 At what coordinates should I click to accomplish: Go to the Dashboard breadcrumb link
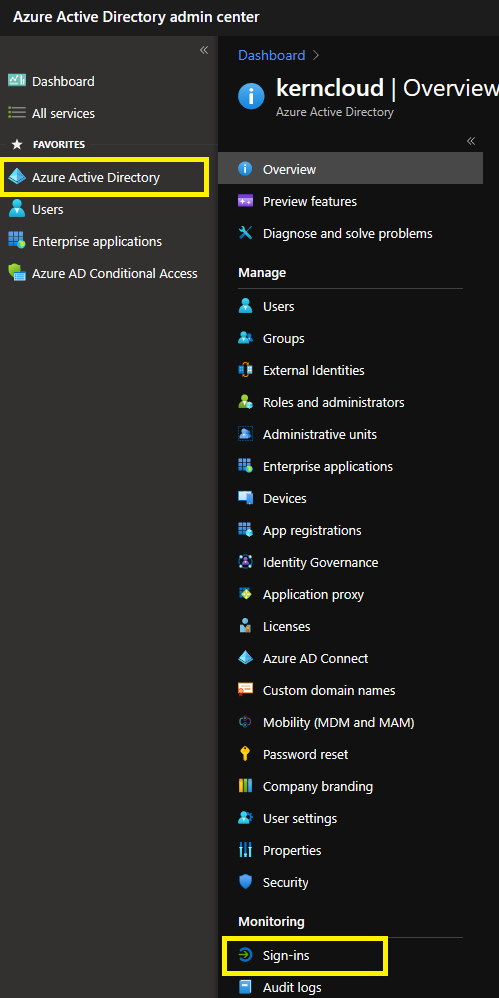pyautogui.click(x=272, y=55)
